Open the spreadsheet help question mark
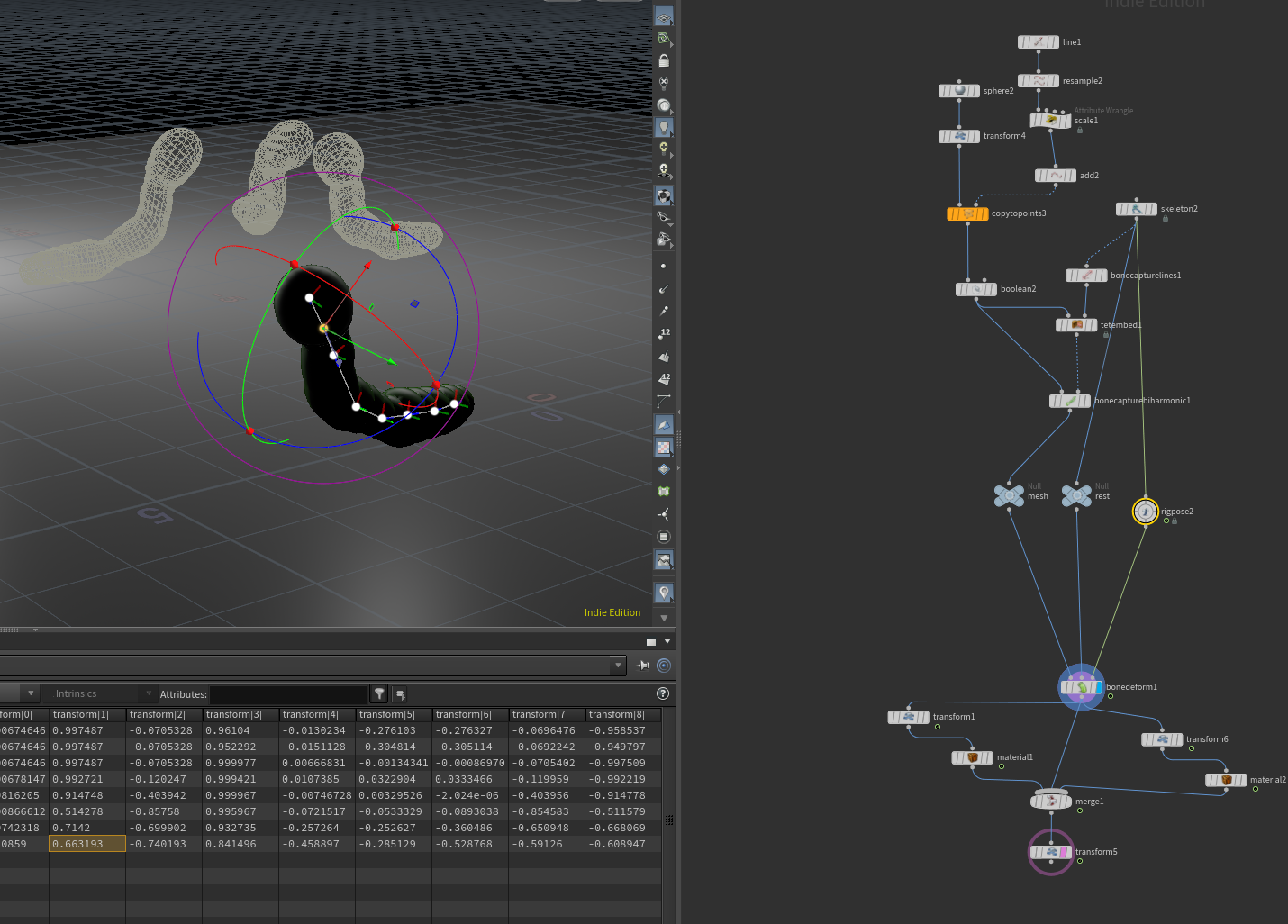 click(x=663, y=693)
